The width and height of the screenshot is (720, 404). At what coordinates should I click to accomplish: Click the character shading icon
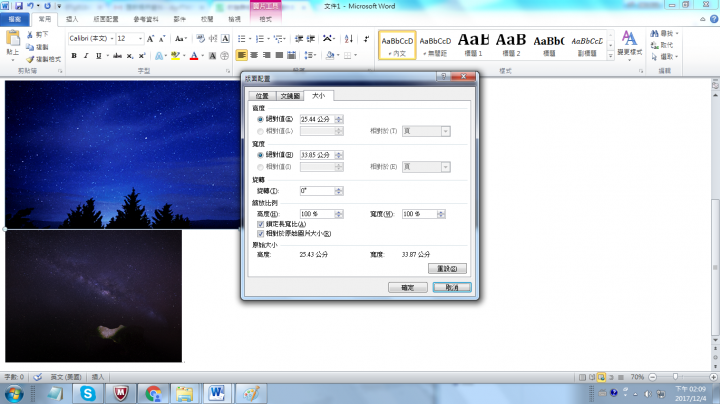click(212, 56)
